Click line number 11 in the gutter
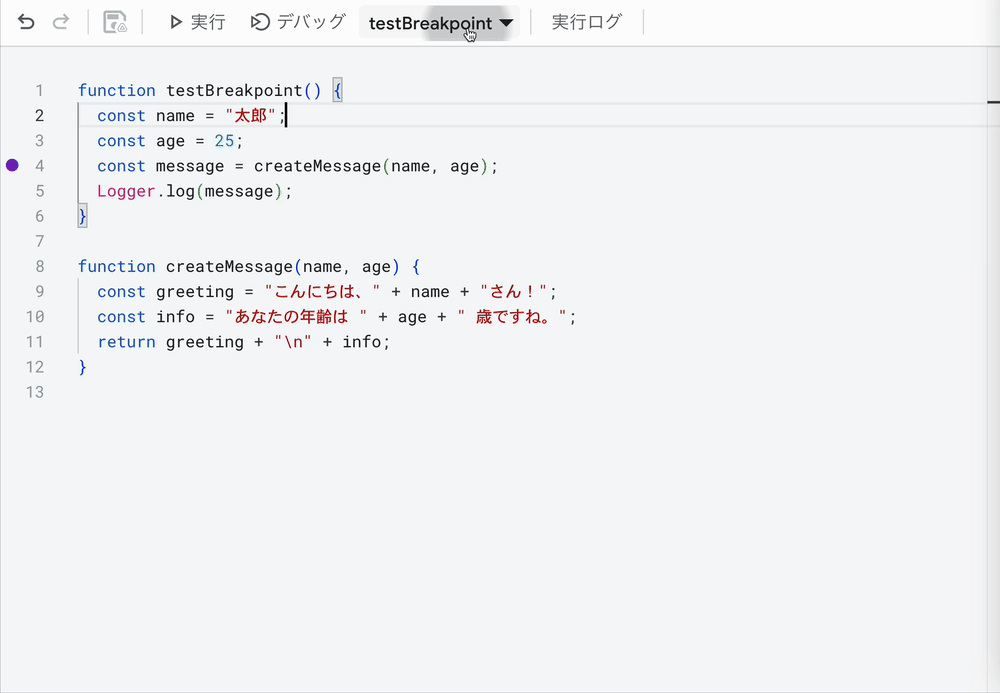 (35, 342)
